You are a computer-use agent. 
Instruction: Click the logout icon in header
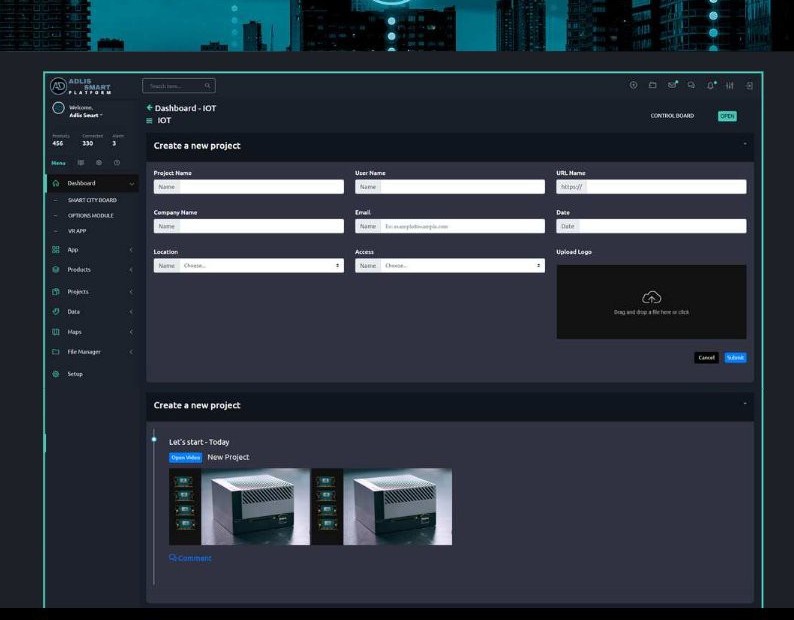(x=749, y=86)
